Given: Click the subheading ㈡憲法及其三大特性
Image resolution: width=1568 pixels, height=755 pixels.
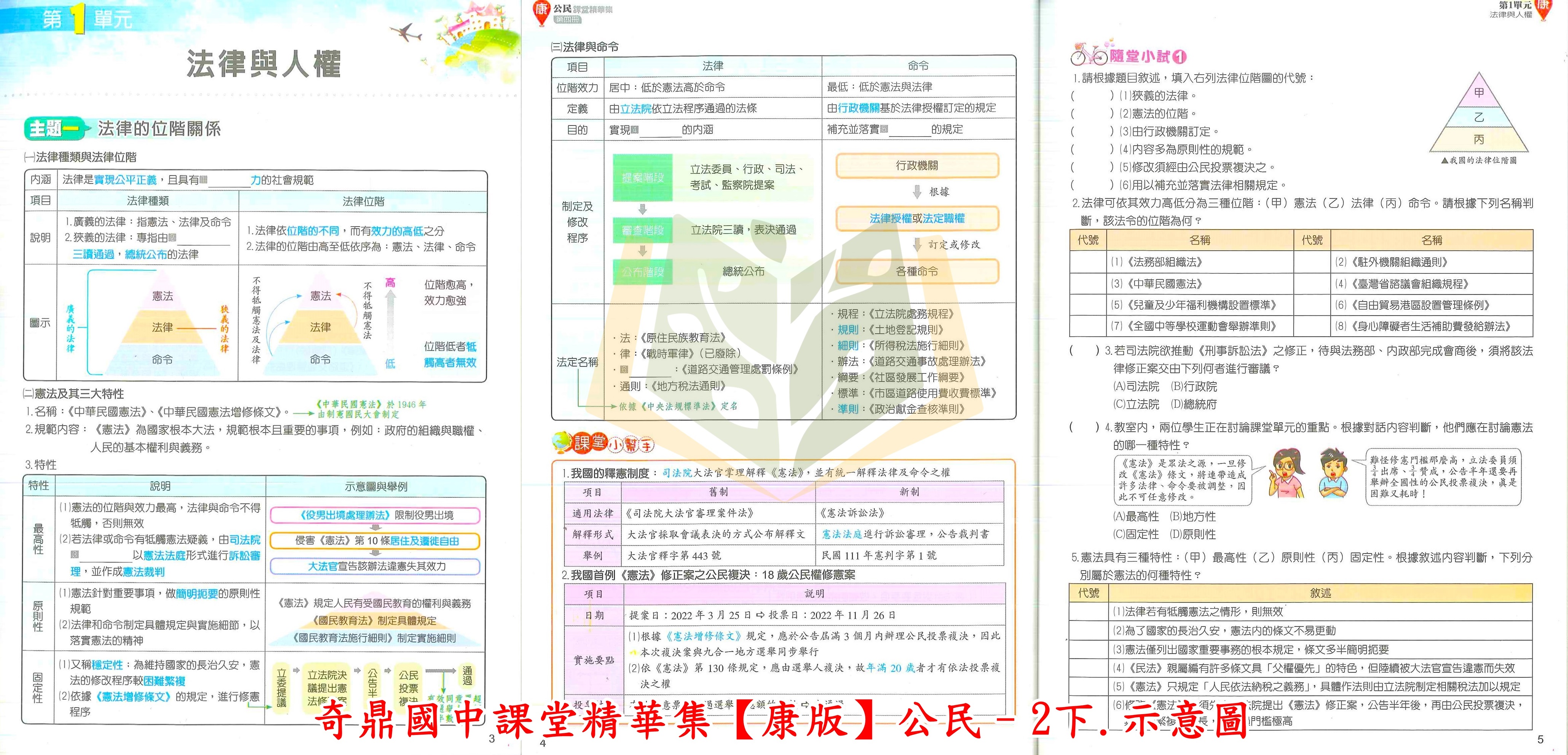Looking at the screenshot, I should (74, 394).
